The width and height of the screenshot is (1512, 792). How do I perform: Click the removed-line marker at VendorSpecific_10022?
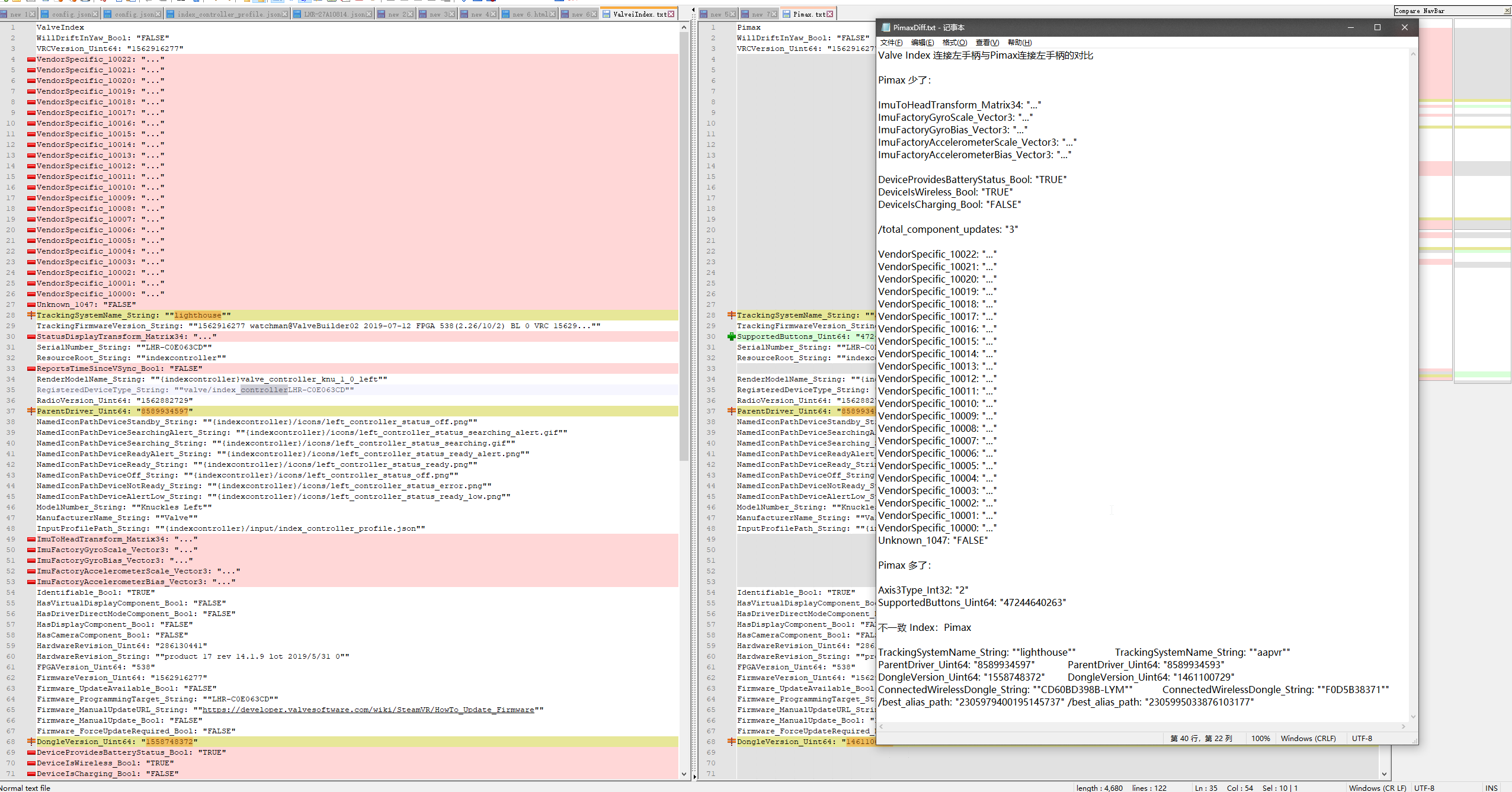[31, 59]
